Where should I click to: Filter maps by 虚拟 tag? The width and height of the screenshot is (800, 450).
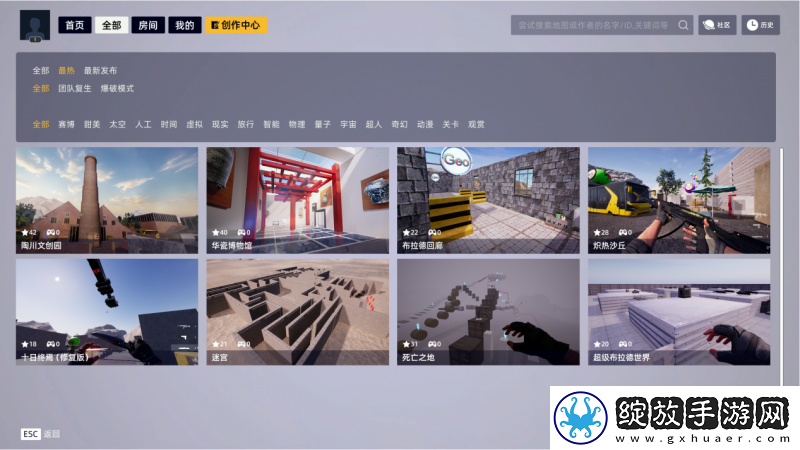click(194, 124)
